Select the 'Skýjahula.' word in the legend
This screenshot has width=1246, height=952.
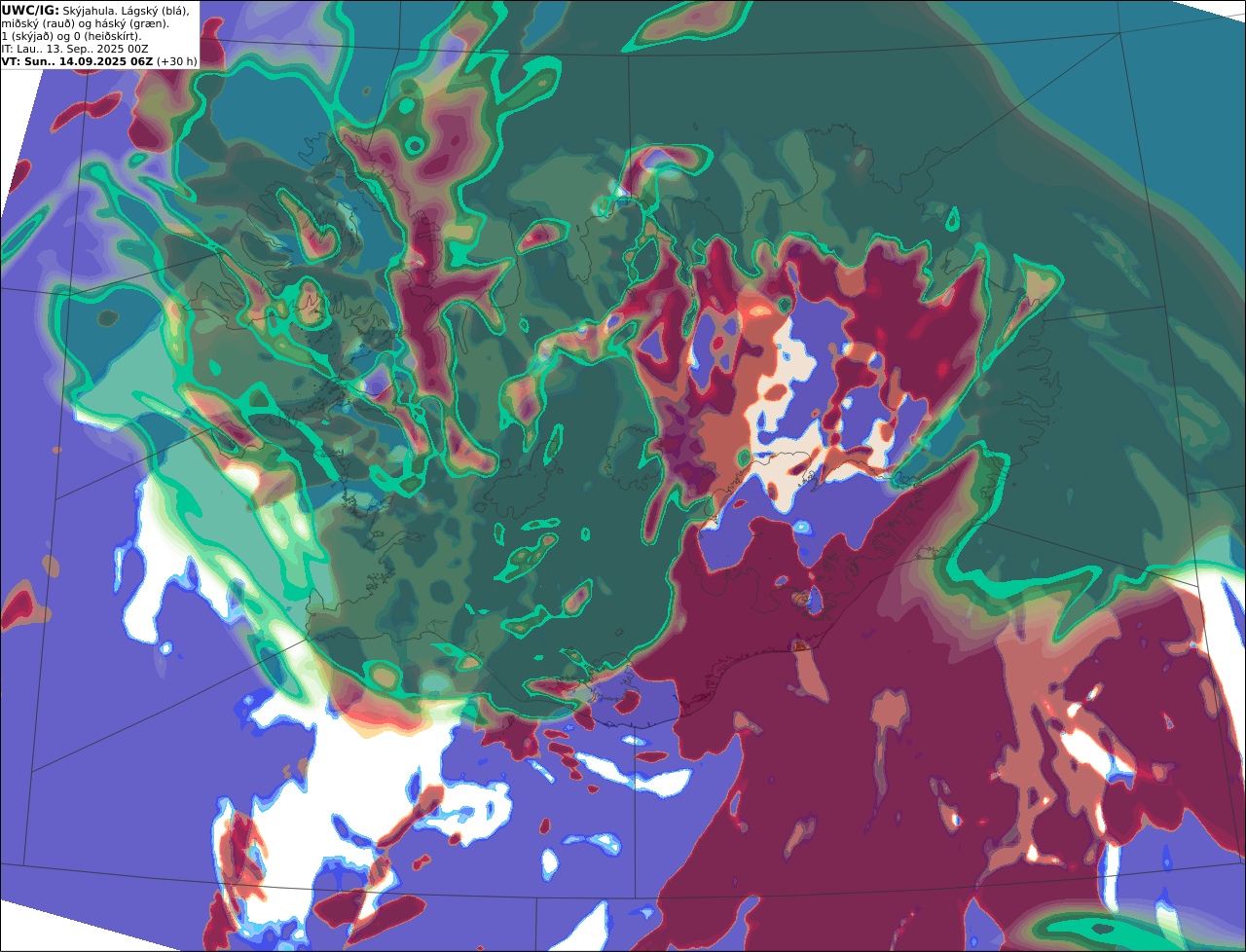pos(89,12)
